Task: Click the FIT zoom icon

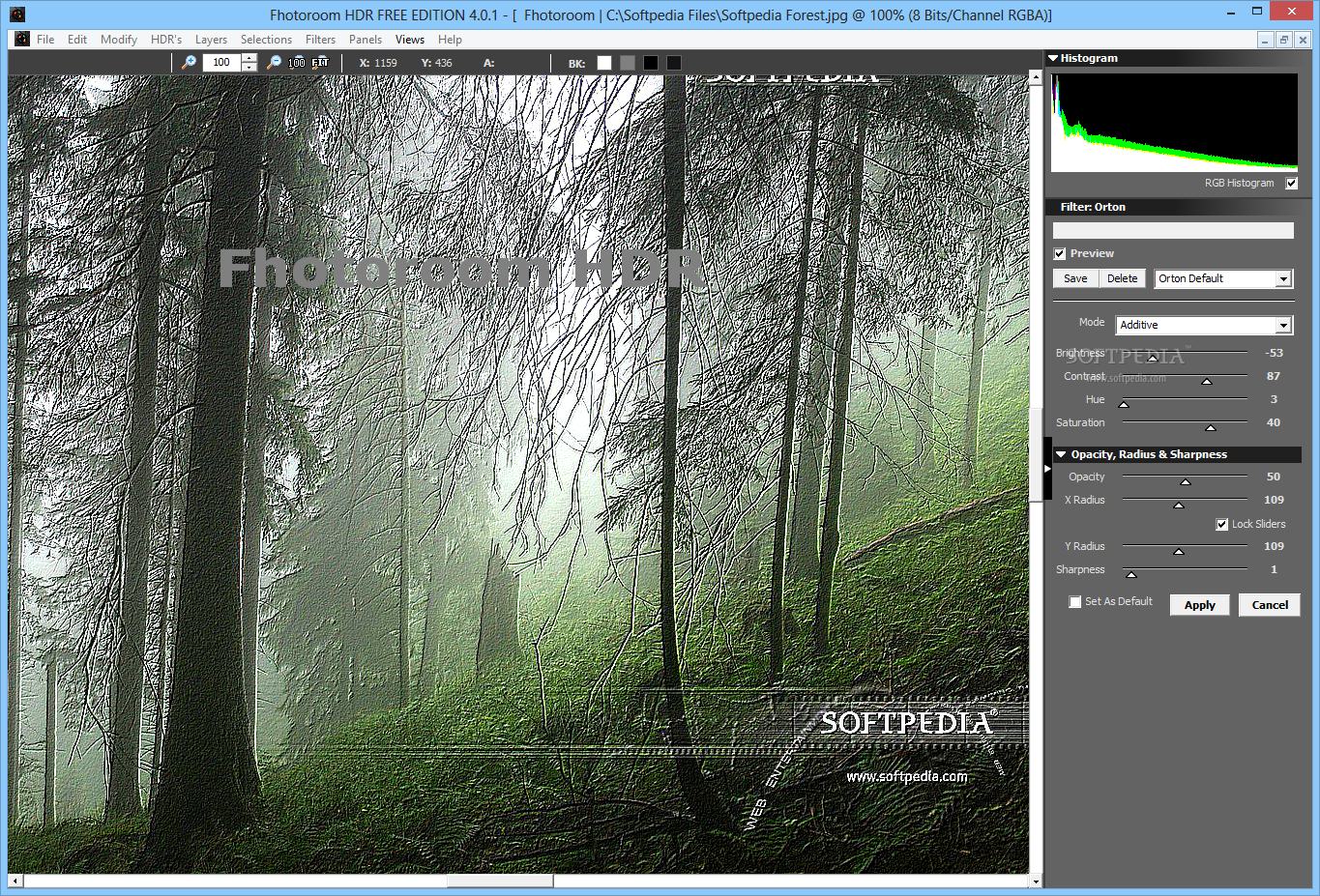Action: point(320,62)
